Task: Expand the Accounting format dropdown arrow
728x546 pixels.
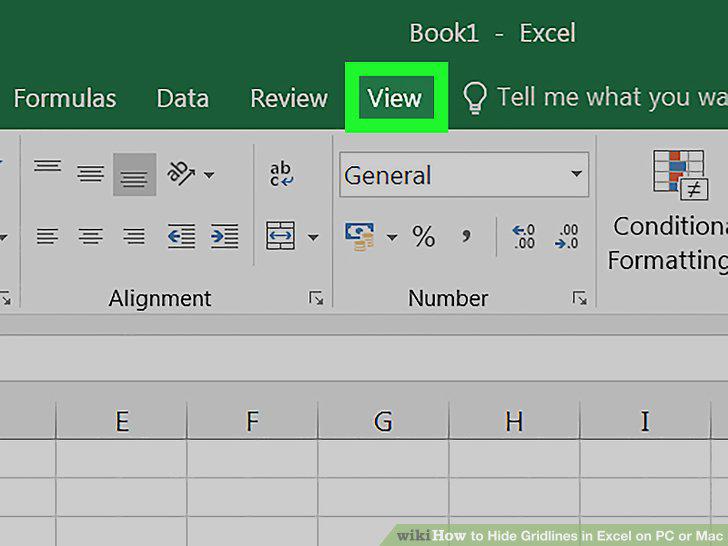Action: (x=392, y=238)
